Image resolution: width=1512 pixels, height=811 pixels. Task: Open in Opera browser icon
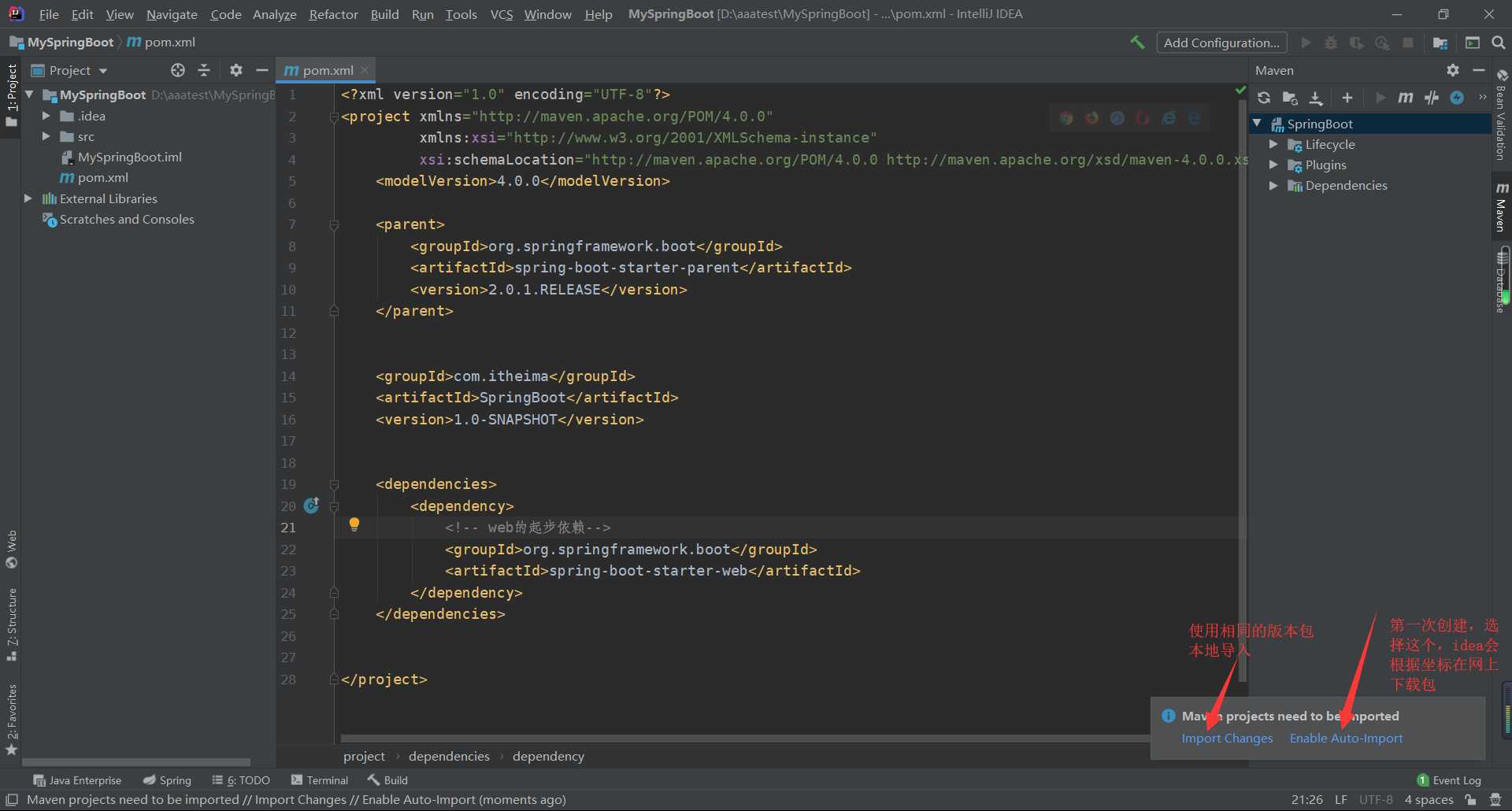(1143, 118)
